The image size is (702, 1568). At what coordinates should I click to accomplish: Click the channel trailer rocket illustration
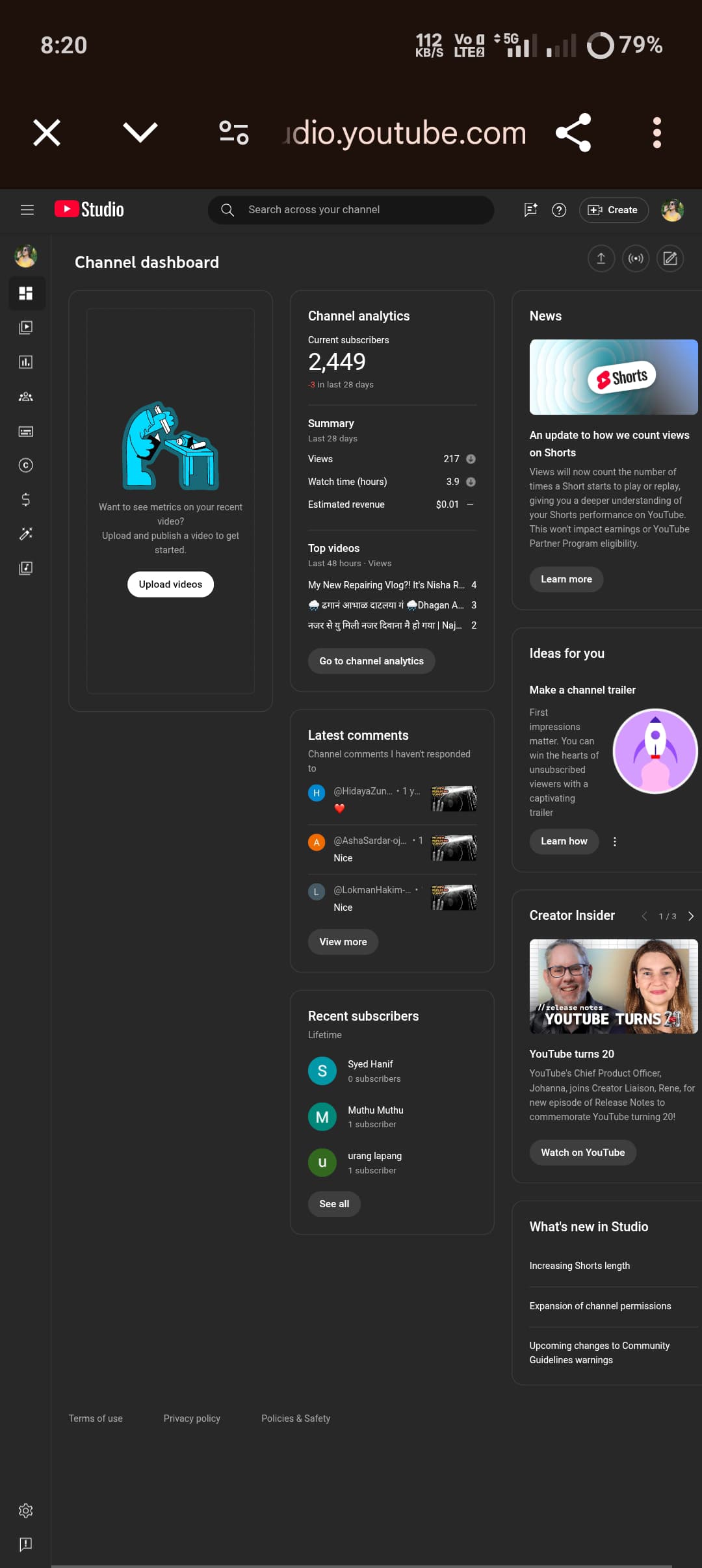pyautogui.click(x=655, y=751)
